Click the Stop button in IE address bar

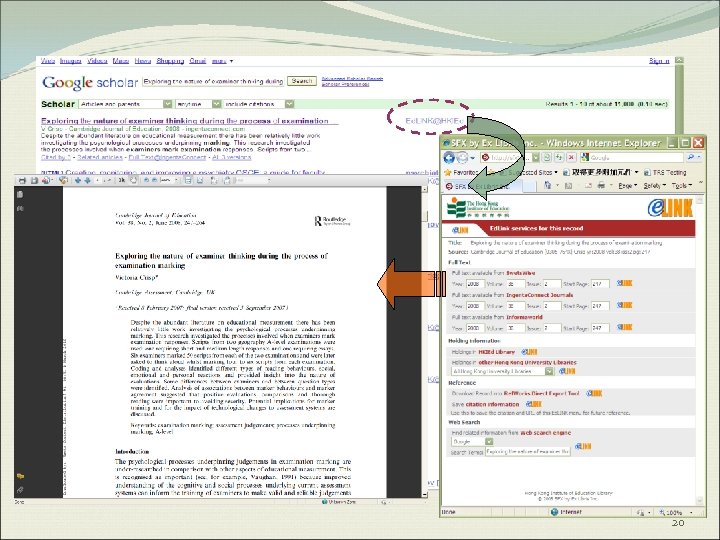point(571,158)
